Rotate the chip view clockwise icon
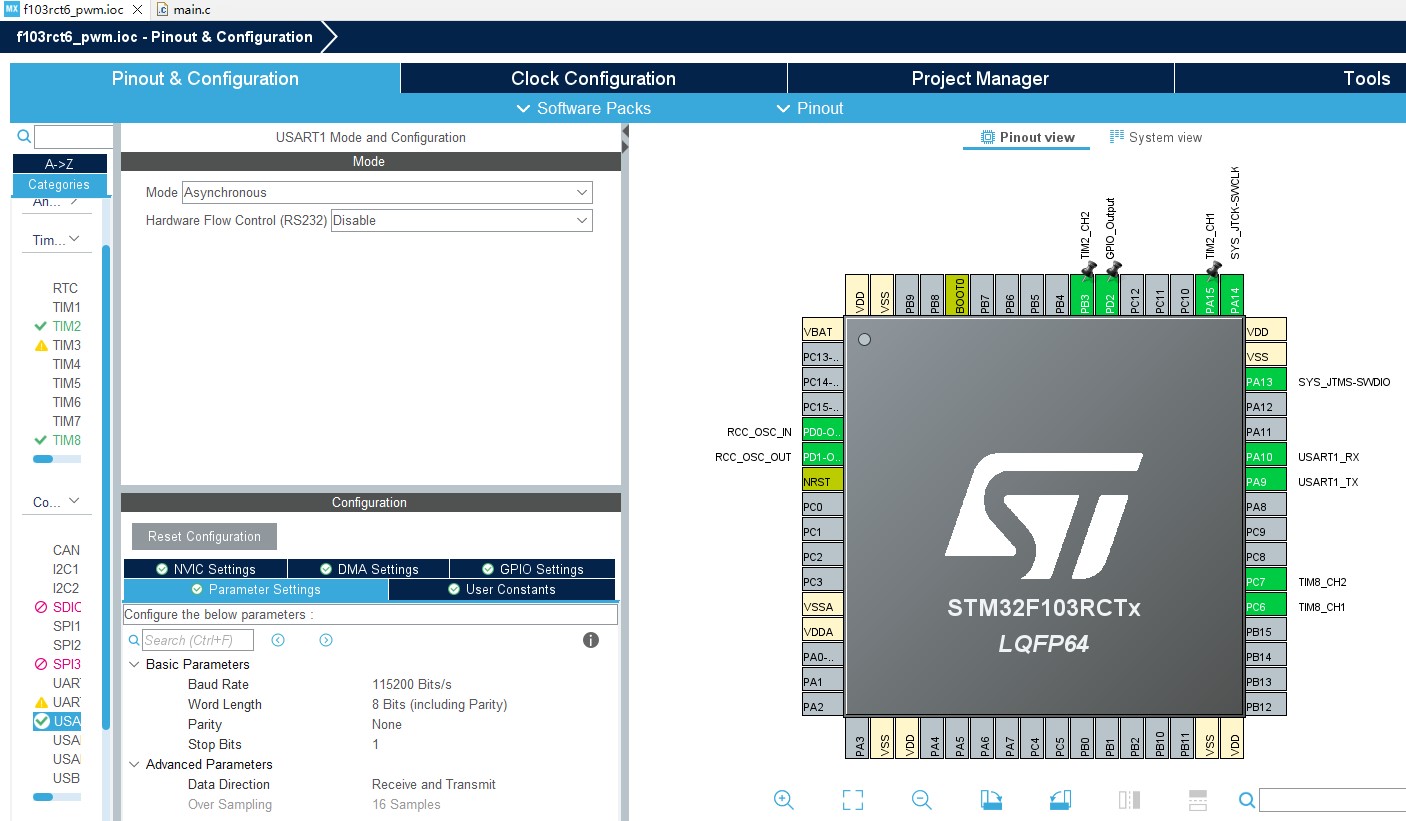 [991, 799]
